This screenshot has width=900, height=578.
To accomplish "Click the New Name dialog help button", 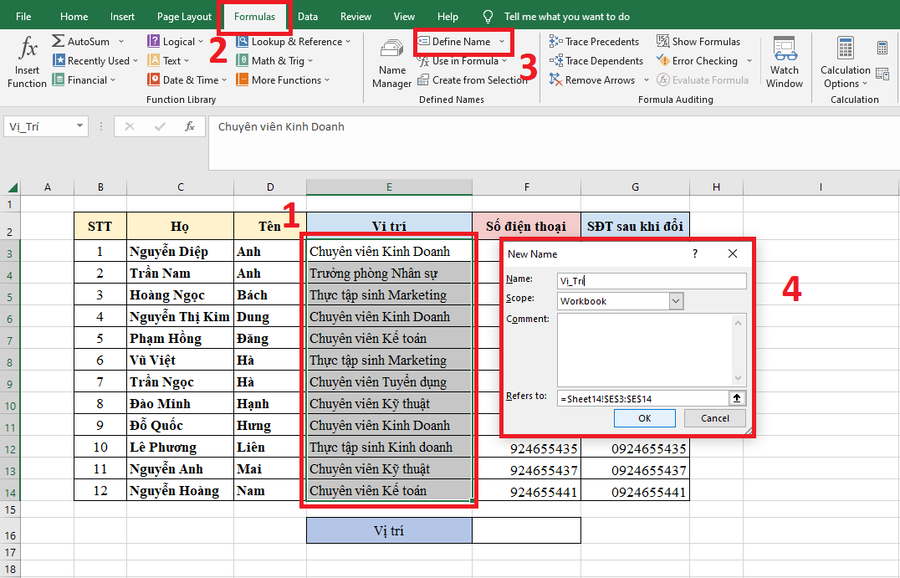I will coord(695,253).
